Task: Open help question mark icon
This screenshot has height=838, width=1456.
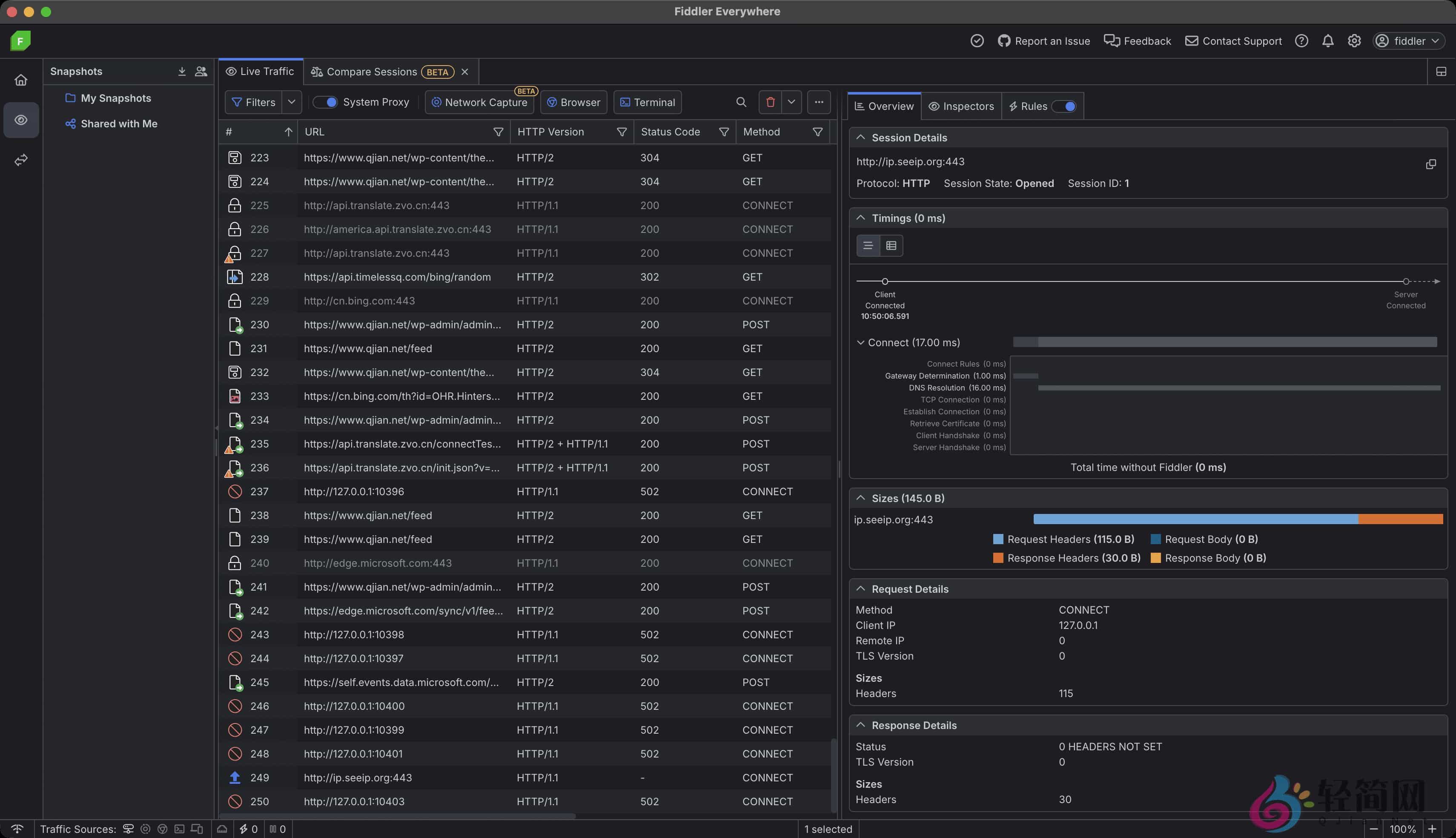Action: pyautogui.click(x=1301, y=41)
